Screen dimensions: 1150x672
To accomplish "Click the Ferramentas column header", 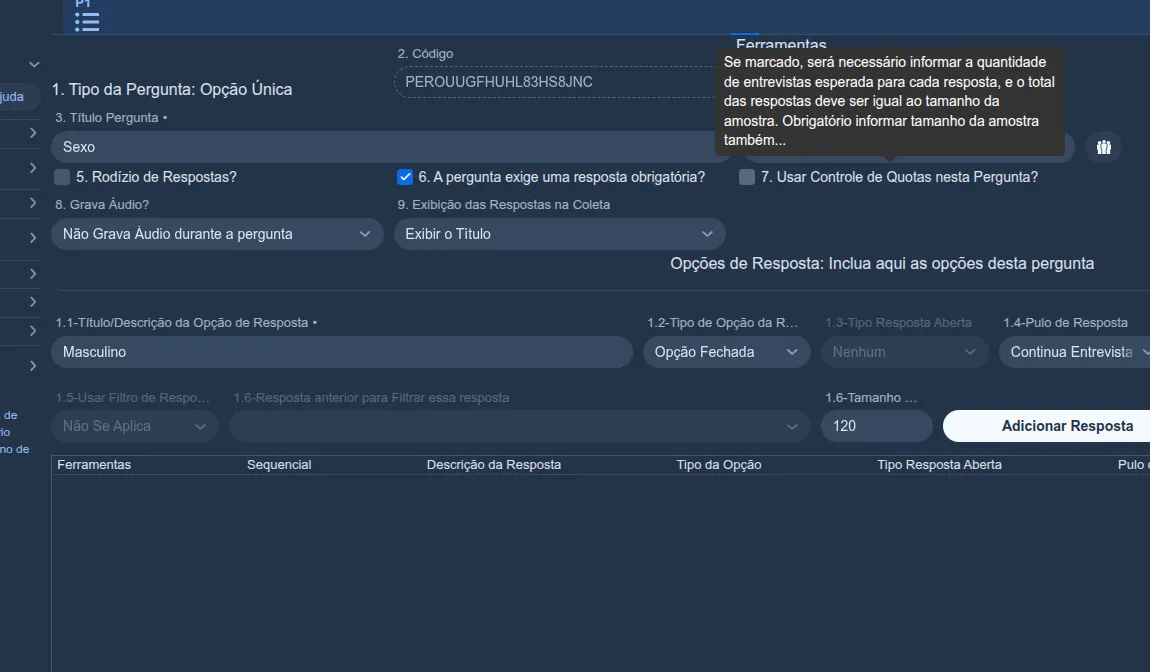I will (x=94, y=464).
